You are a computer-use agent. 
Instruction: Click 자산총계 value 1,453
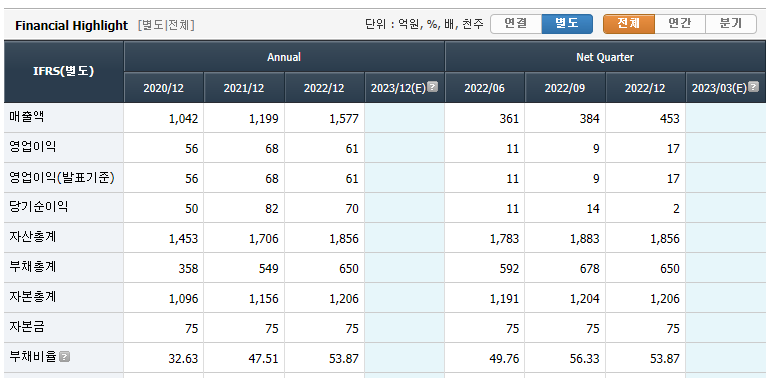tap(183, 239)
